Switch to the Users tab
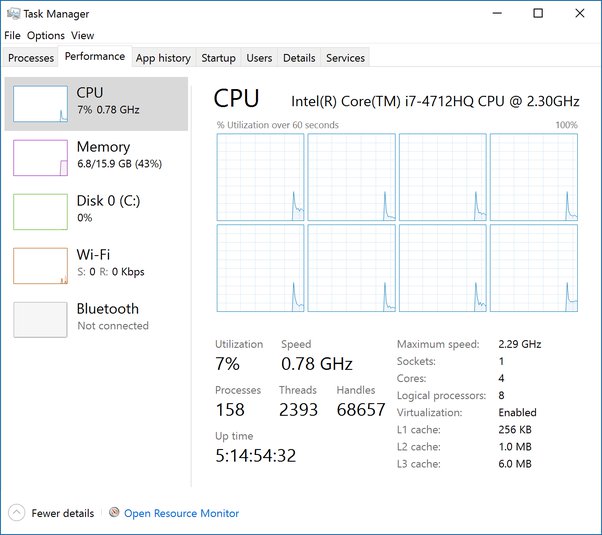602x535 pixels. click(259, 58)
